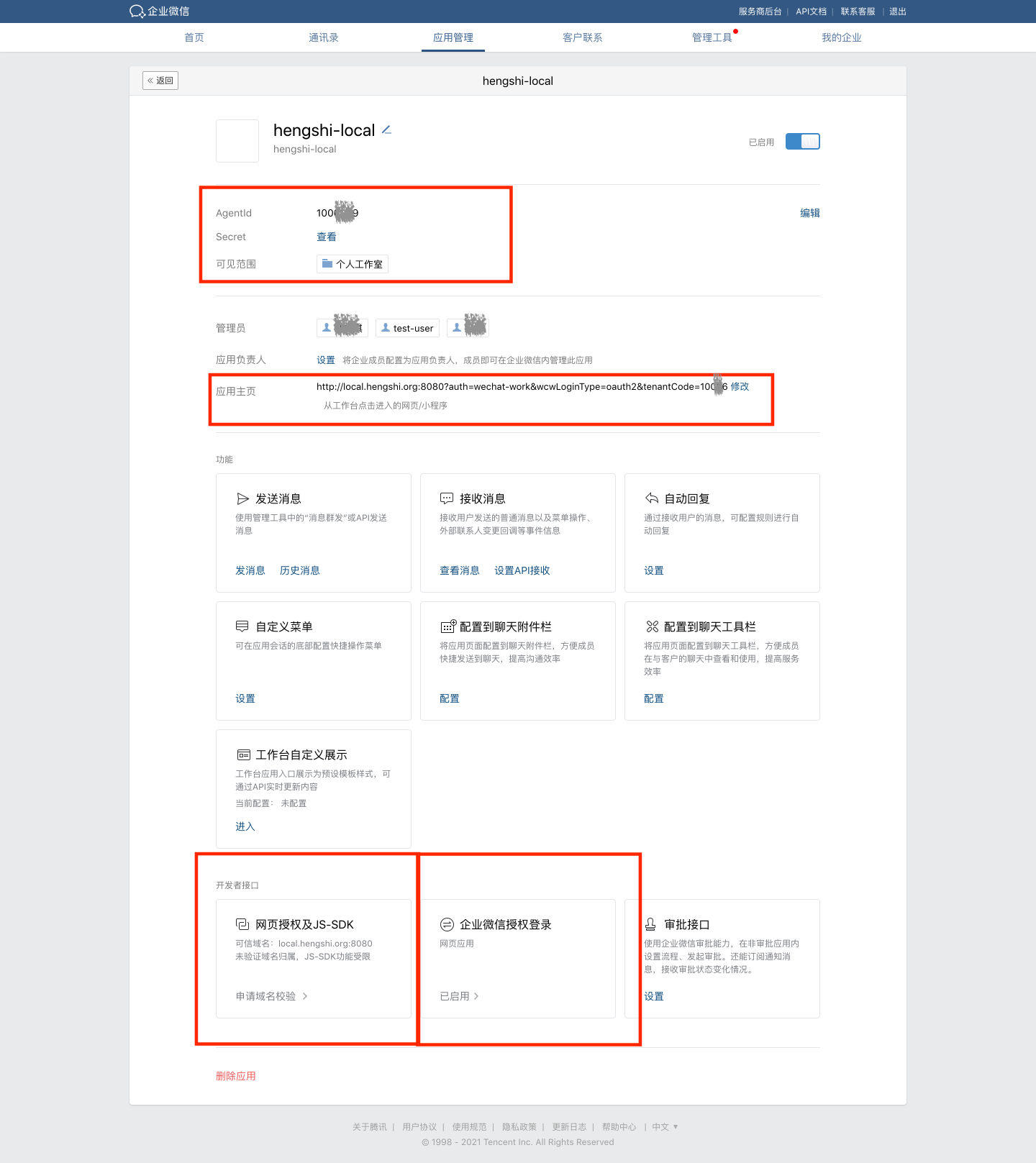The height and width of the screenshot is (1163, 1036).
Task: Select the test-user administrator tag
Action: tap(407, 328)
